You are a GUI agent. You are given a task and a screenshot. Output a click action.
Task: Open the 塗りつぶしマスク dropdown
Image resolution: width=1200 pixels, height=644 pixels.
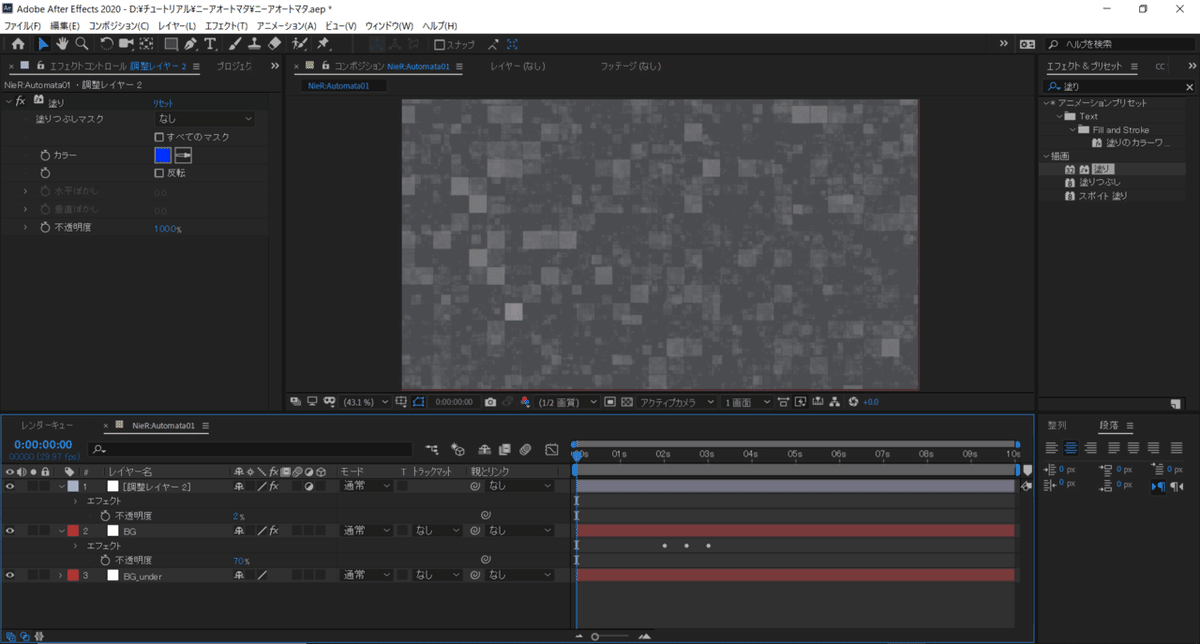tap(205, 119)
